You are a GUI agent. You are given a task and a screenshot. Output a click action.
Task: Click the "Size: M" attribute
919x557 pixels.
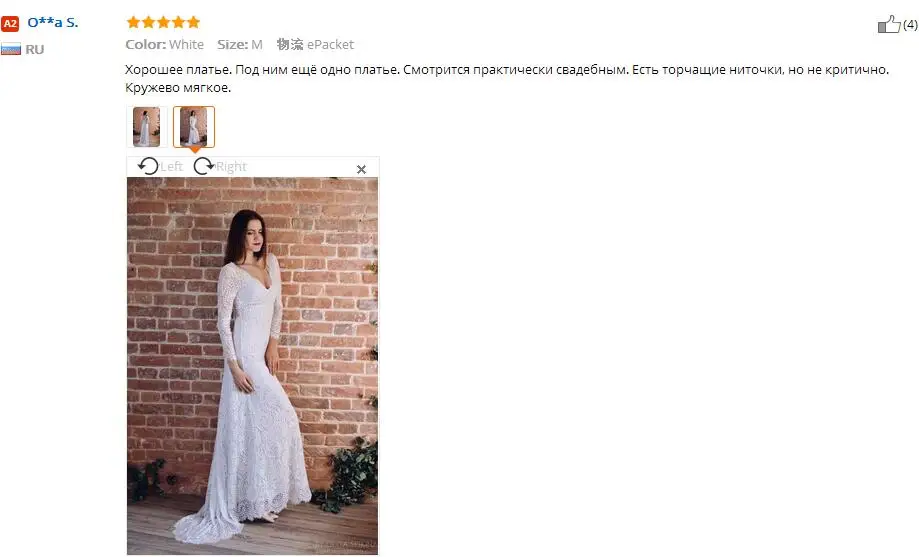(x=240, y=45)
